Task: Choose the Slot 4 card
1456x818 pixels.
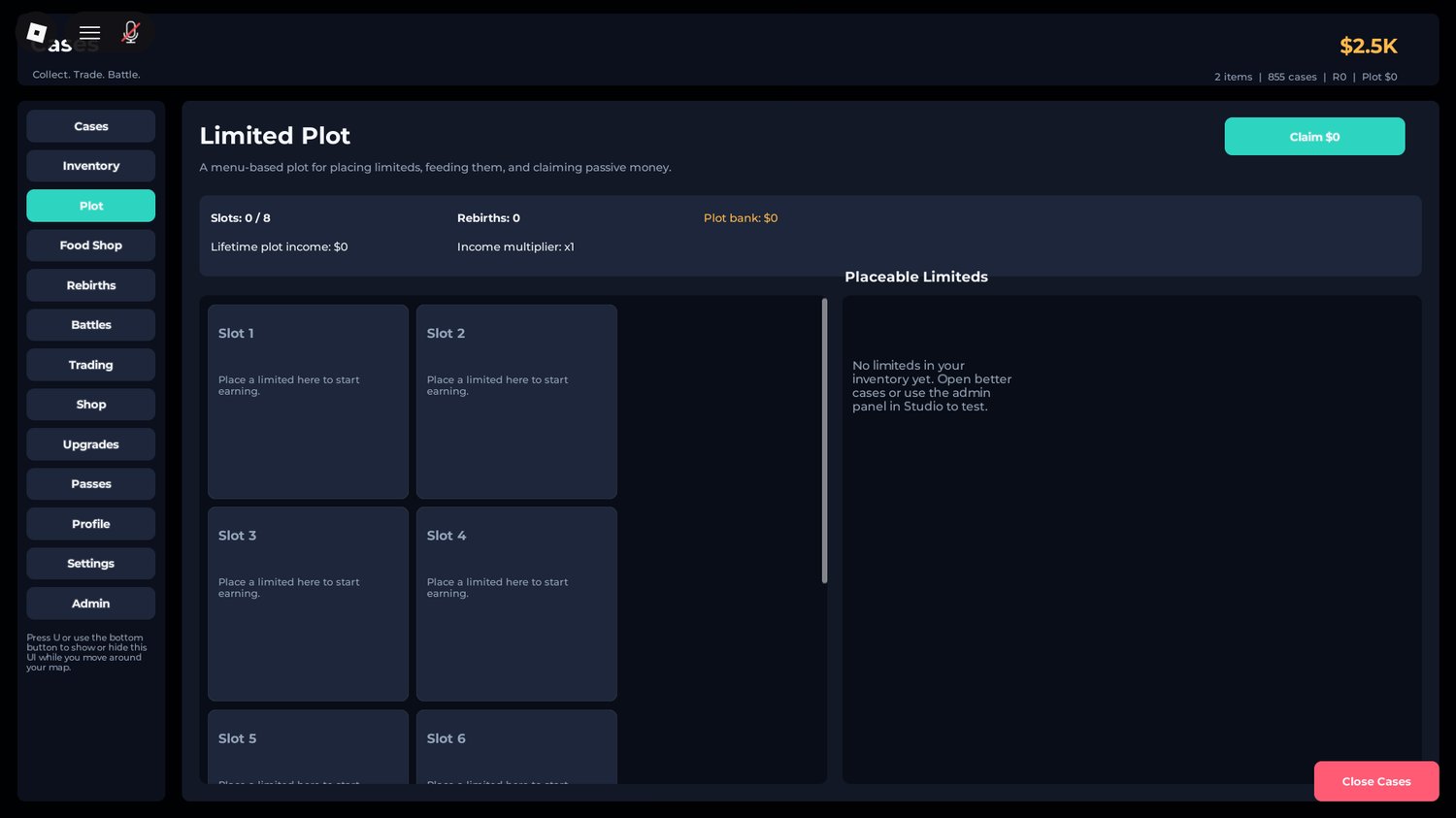Action: [x=516, y=605]
